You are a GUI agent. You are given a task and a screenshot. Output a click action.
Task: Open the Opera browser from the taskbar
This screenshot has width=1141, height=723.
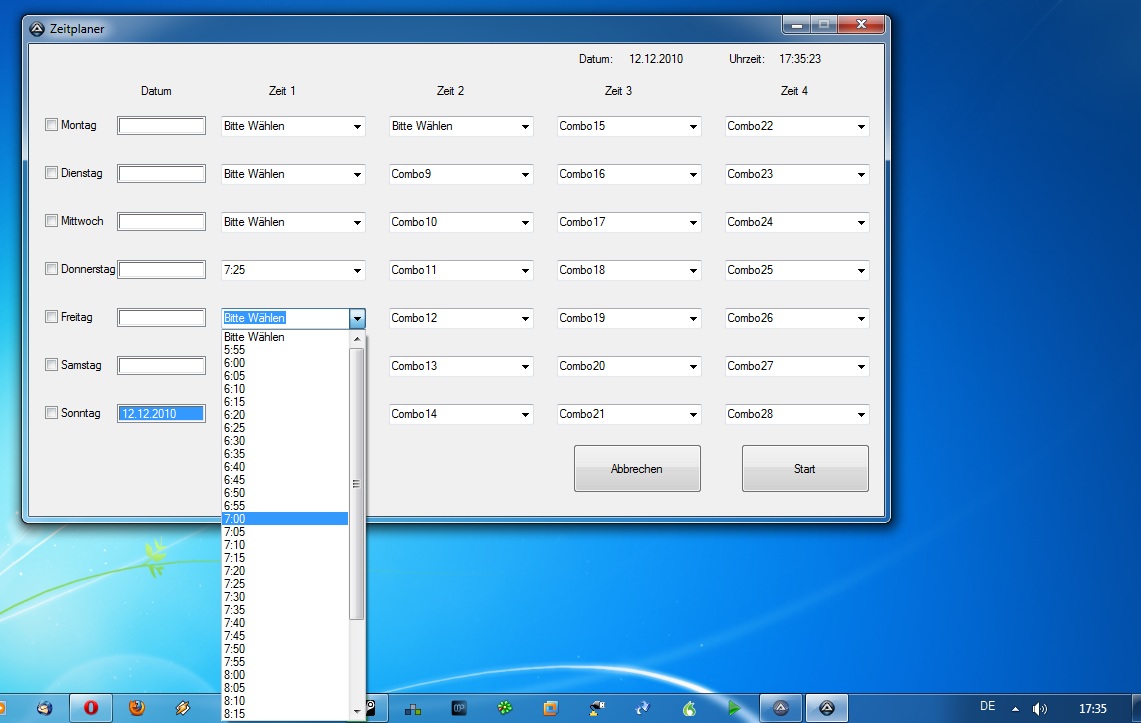pos(91,708)
